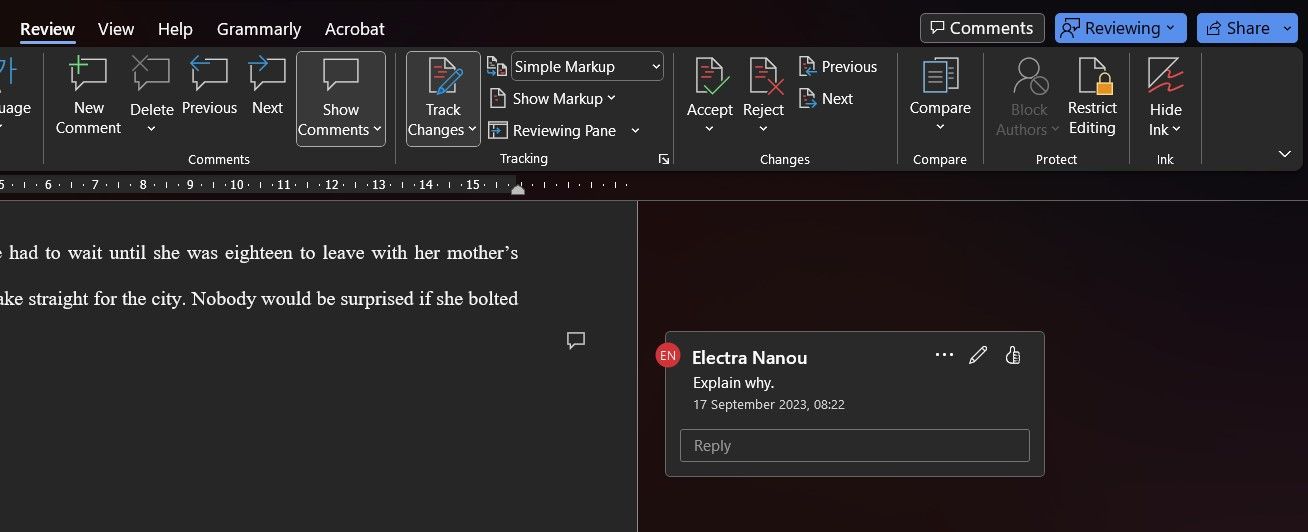
Task: Click the New Comment icon
Action: click(88, 76)
